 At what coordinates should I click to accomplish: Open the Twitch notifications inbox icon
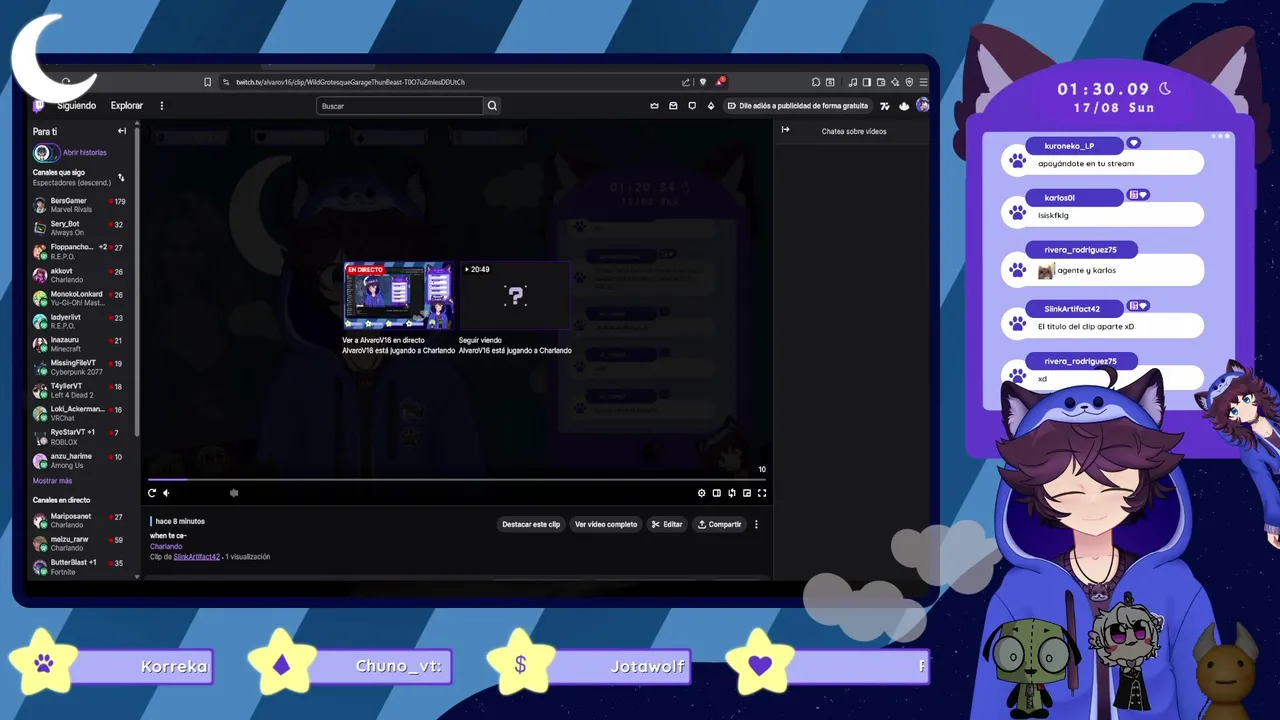(x=673, y=106)
